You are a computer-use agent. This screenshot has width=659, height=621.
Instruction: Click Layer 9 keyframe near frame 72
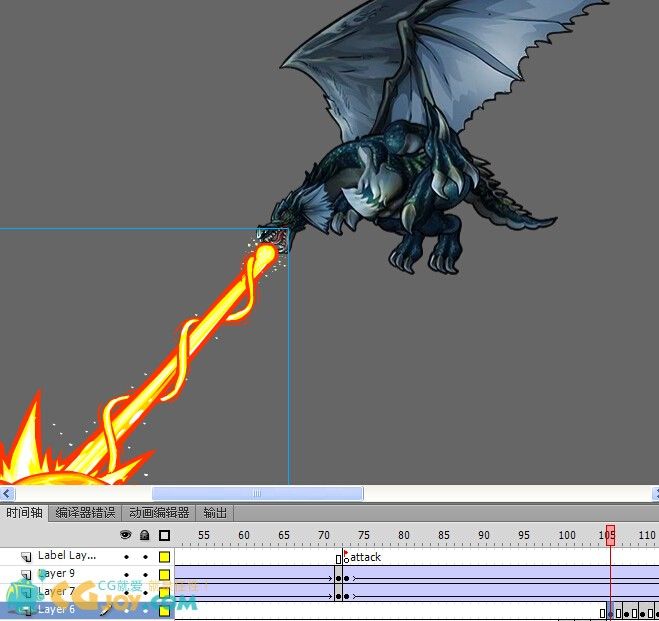pos(339,579)
